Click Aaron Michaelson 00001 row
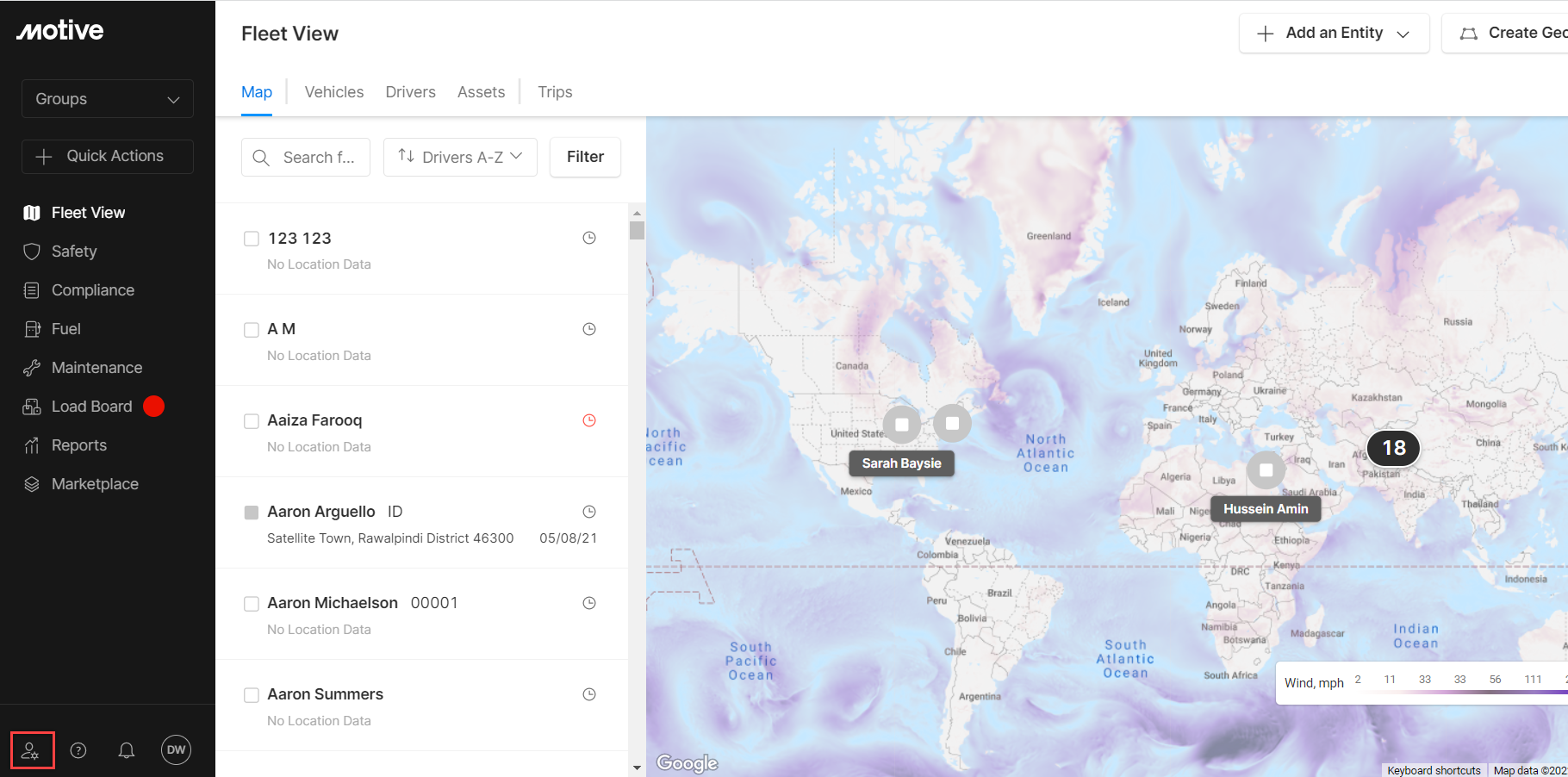 [x=422, y=614]
